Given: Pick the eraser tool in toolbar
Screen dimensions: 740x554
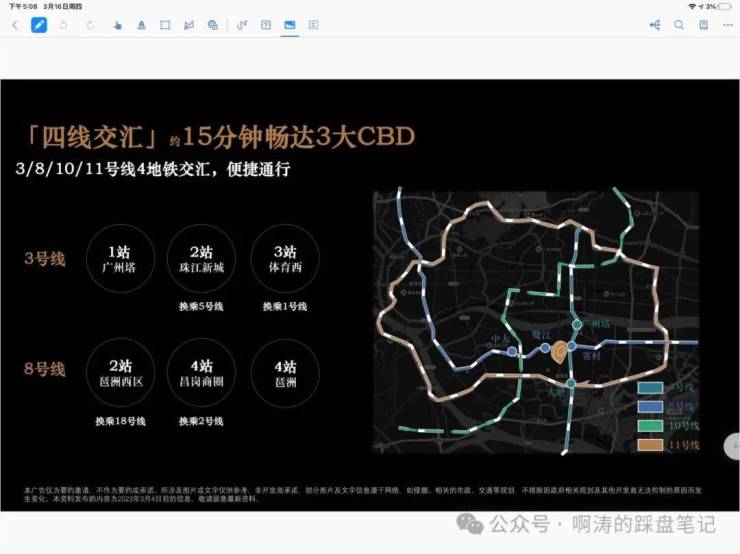Looking at the screenshot, I should (189, 24).
